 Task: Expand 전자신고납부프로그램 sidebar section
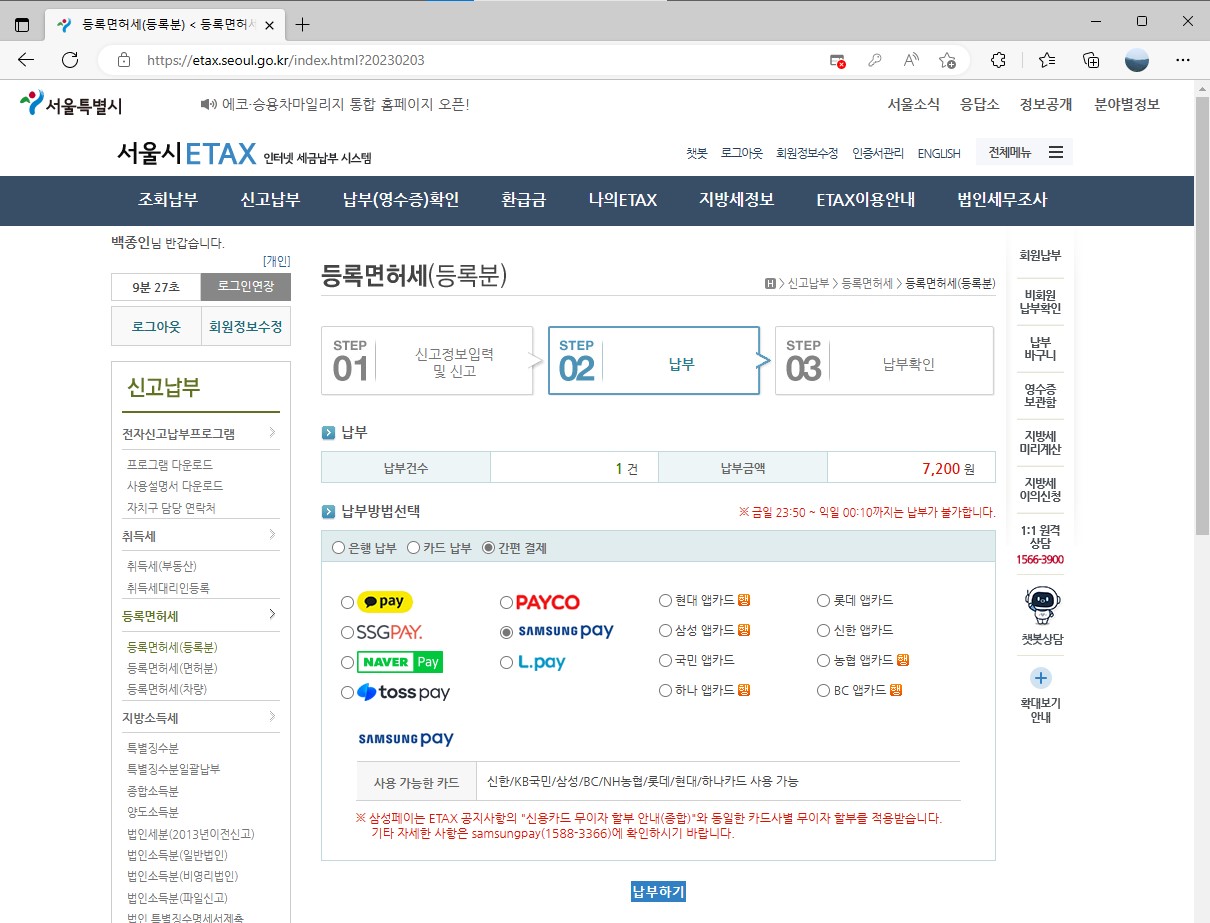(200, 434)
